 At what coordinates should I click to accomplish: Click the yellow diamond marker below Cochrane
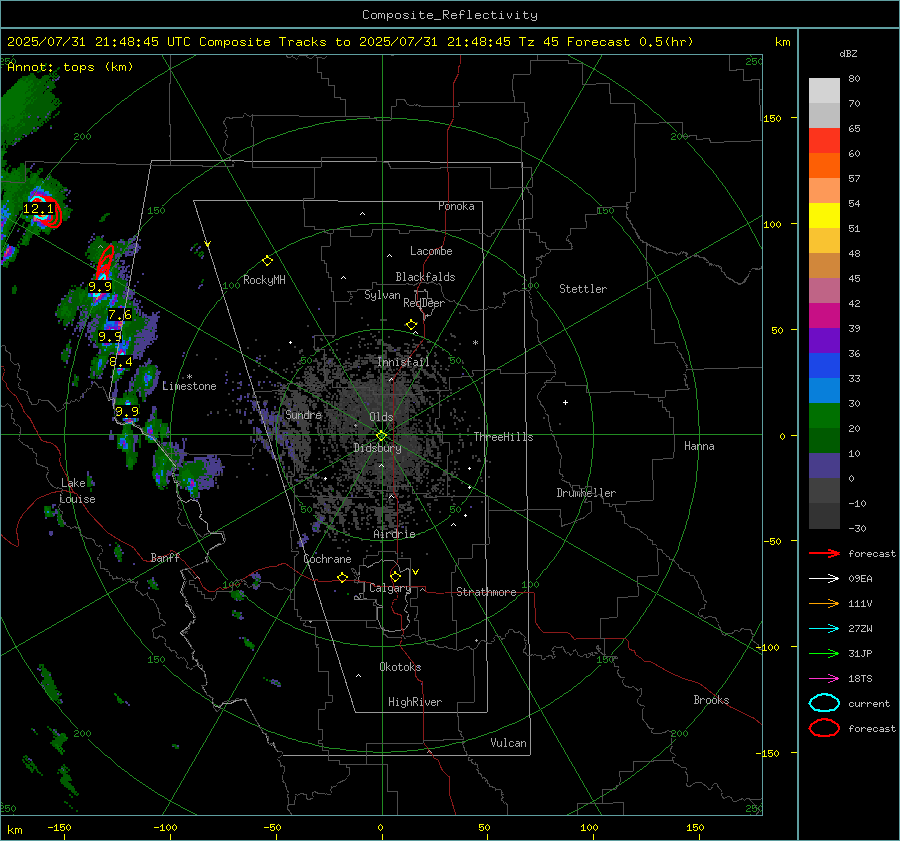[x=343, y=577]
